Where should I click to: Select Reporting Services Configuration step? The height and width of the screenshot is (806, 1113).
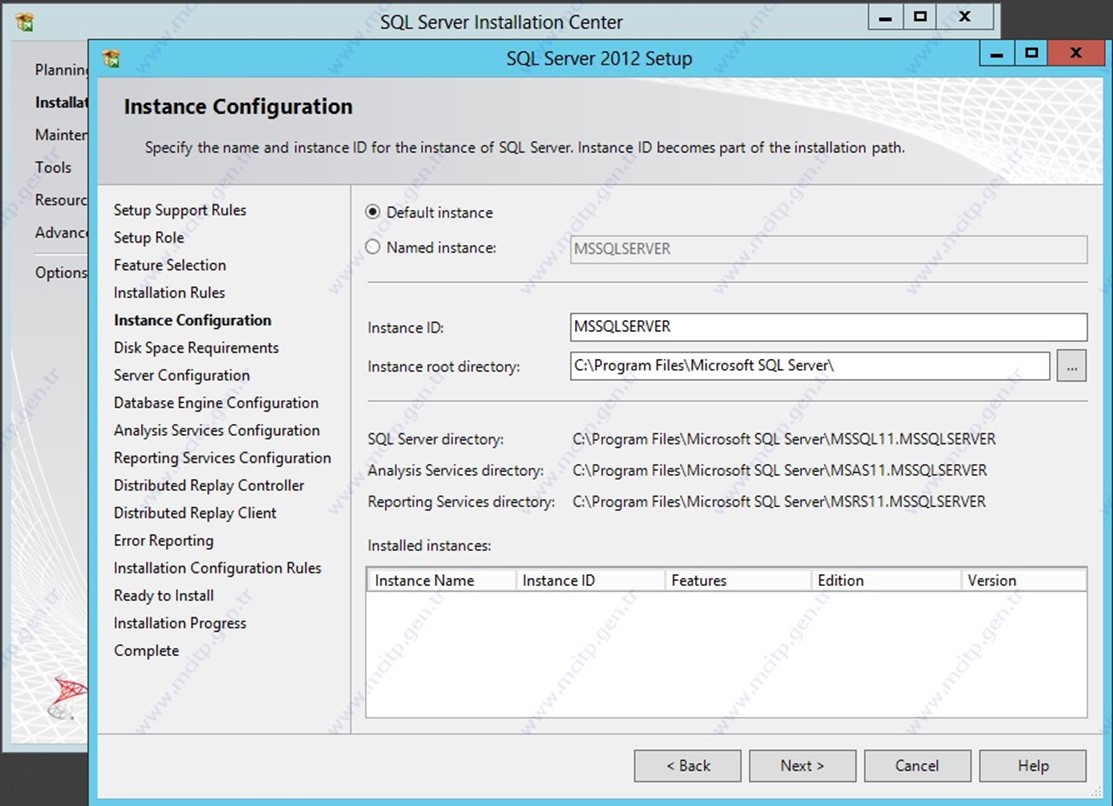click(222, 458)
